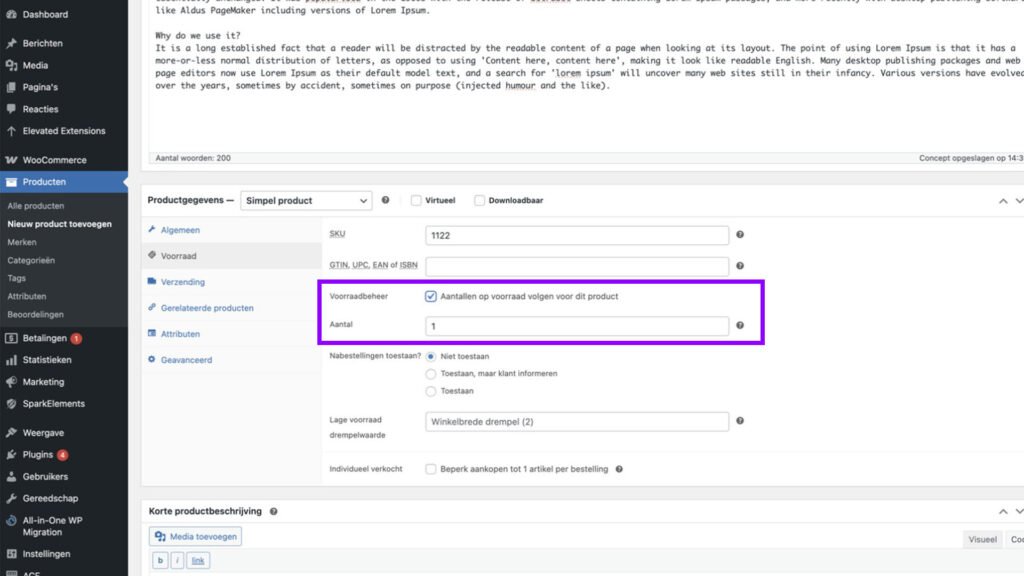Open the WooCommerce sidebar icon
The image size is (1024, 576).
(x=12, y=159)
